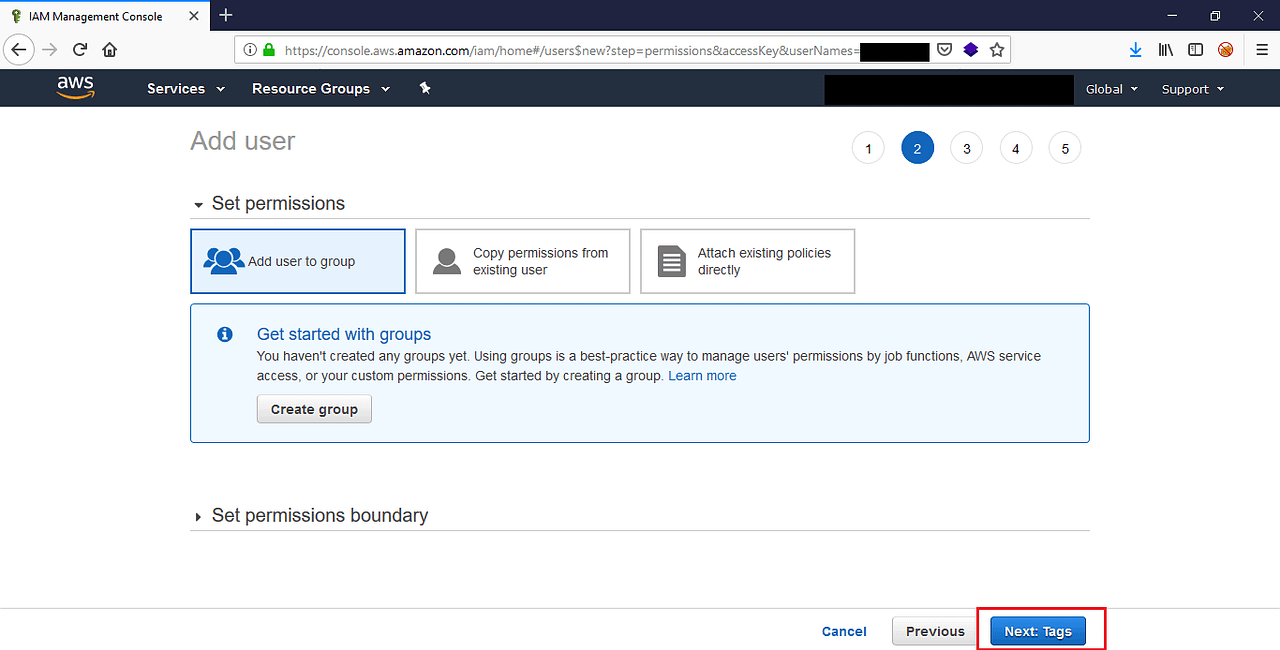
Task: Select "Attach existing policies directly"
Action: (x=747, y=261)
